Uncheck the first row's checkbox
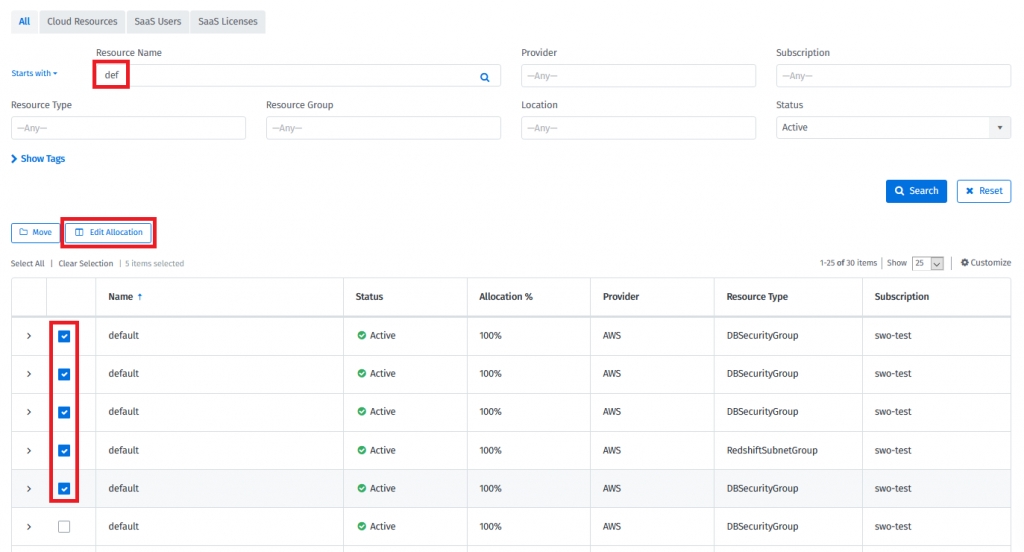This screenshot has height=552, width=1024. (64, 336)
